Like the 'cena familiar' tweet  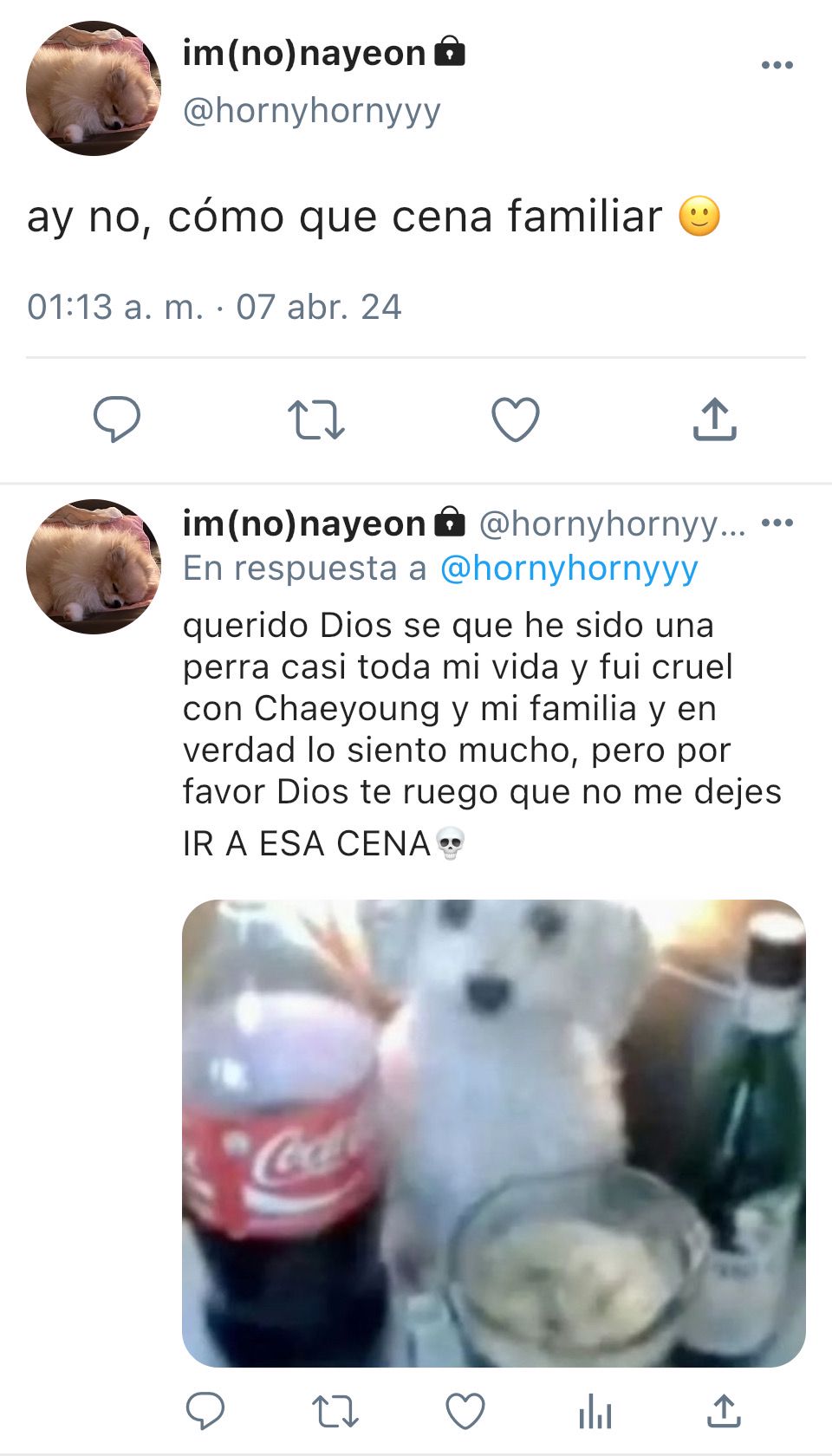coord(516,419)
